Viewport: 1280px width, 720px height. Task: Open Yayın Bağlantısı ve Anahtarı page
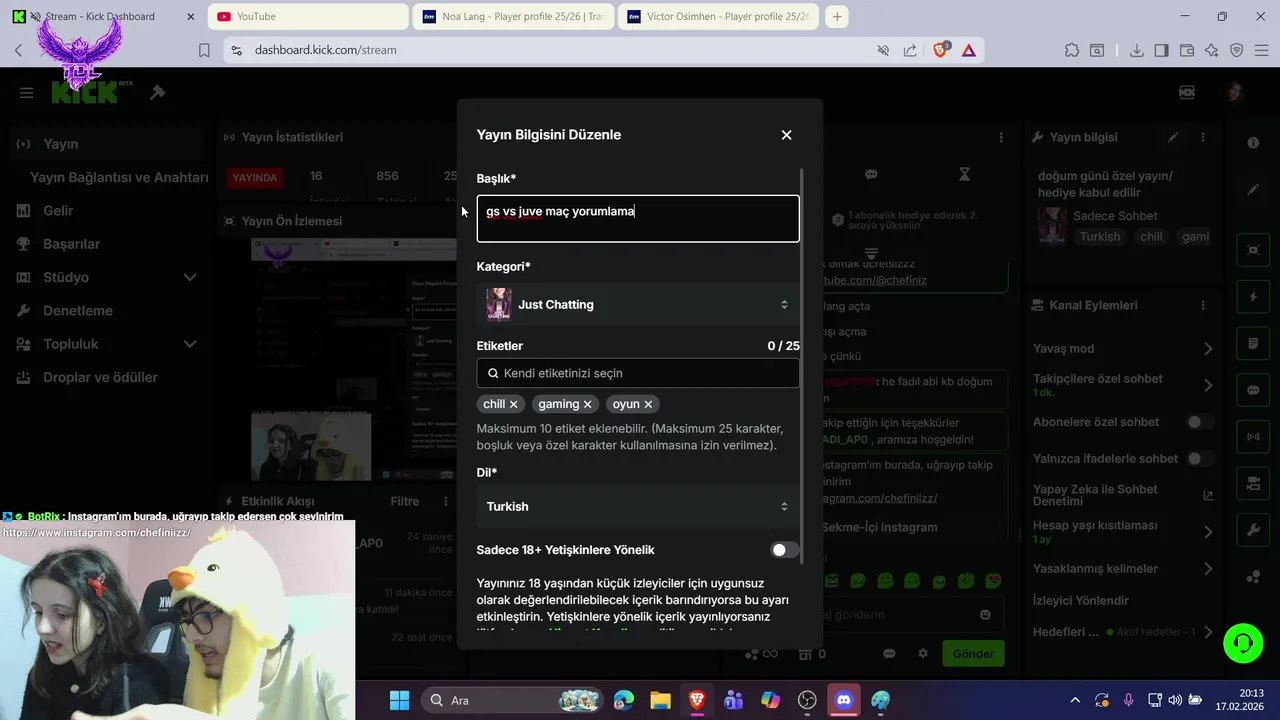119,177
